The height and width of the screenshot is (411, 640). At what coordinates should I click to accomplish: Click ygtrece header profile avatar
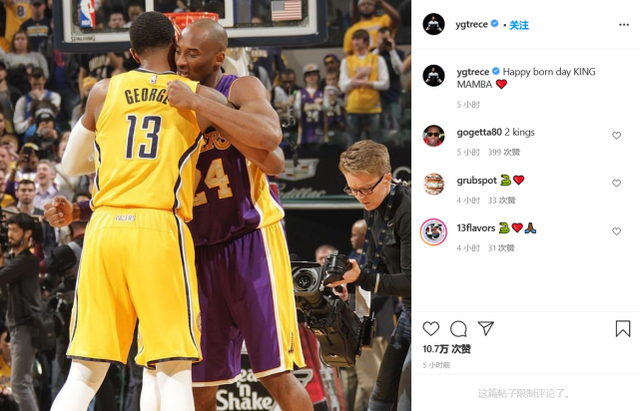433,24
